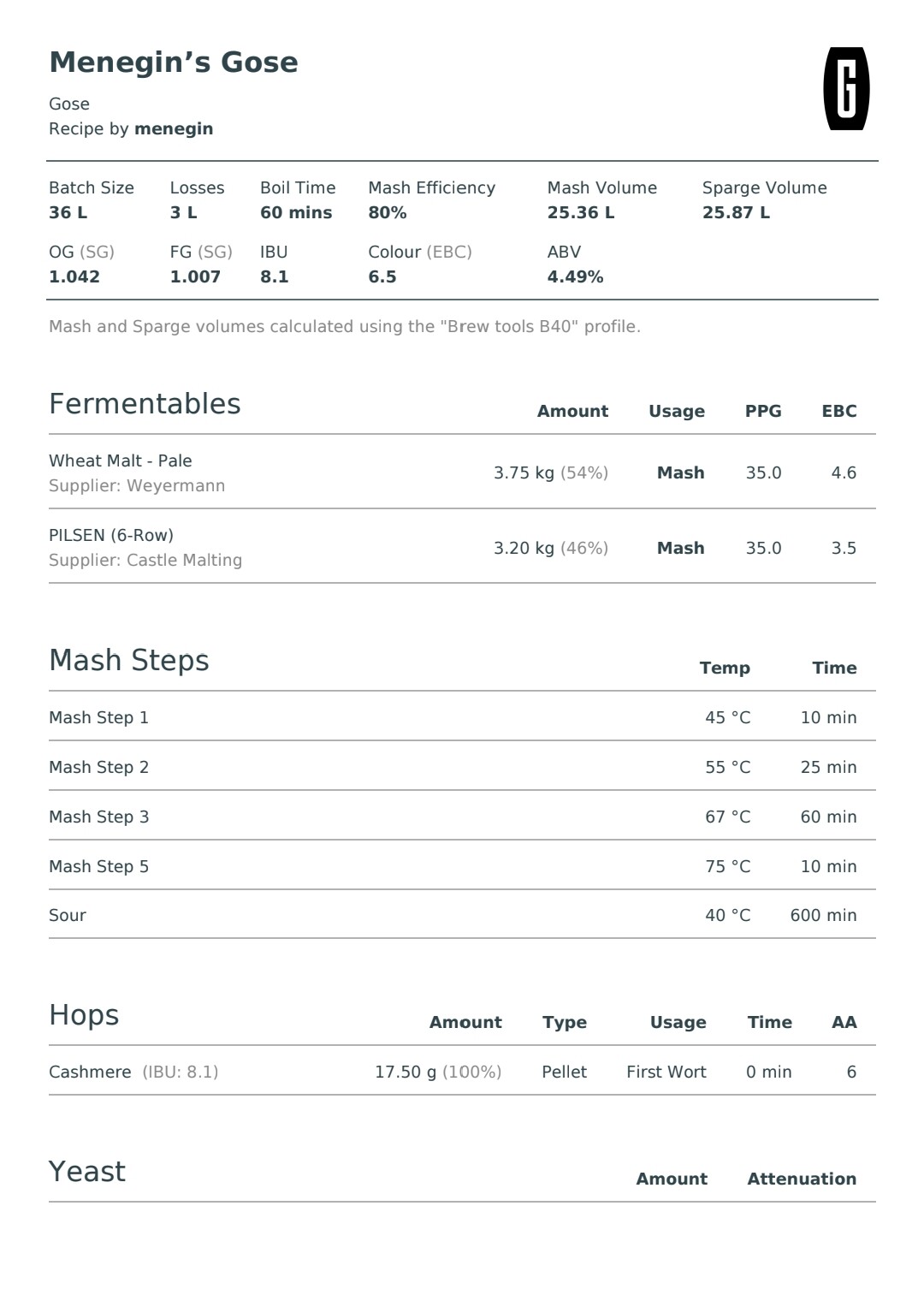Select the Fermentables section heading
The width and height of the screenshot is (924, 1307).
click(x=145, y=404)
